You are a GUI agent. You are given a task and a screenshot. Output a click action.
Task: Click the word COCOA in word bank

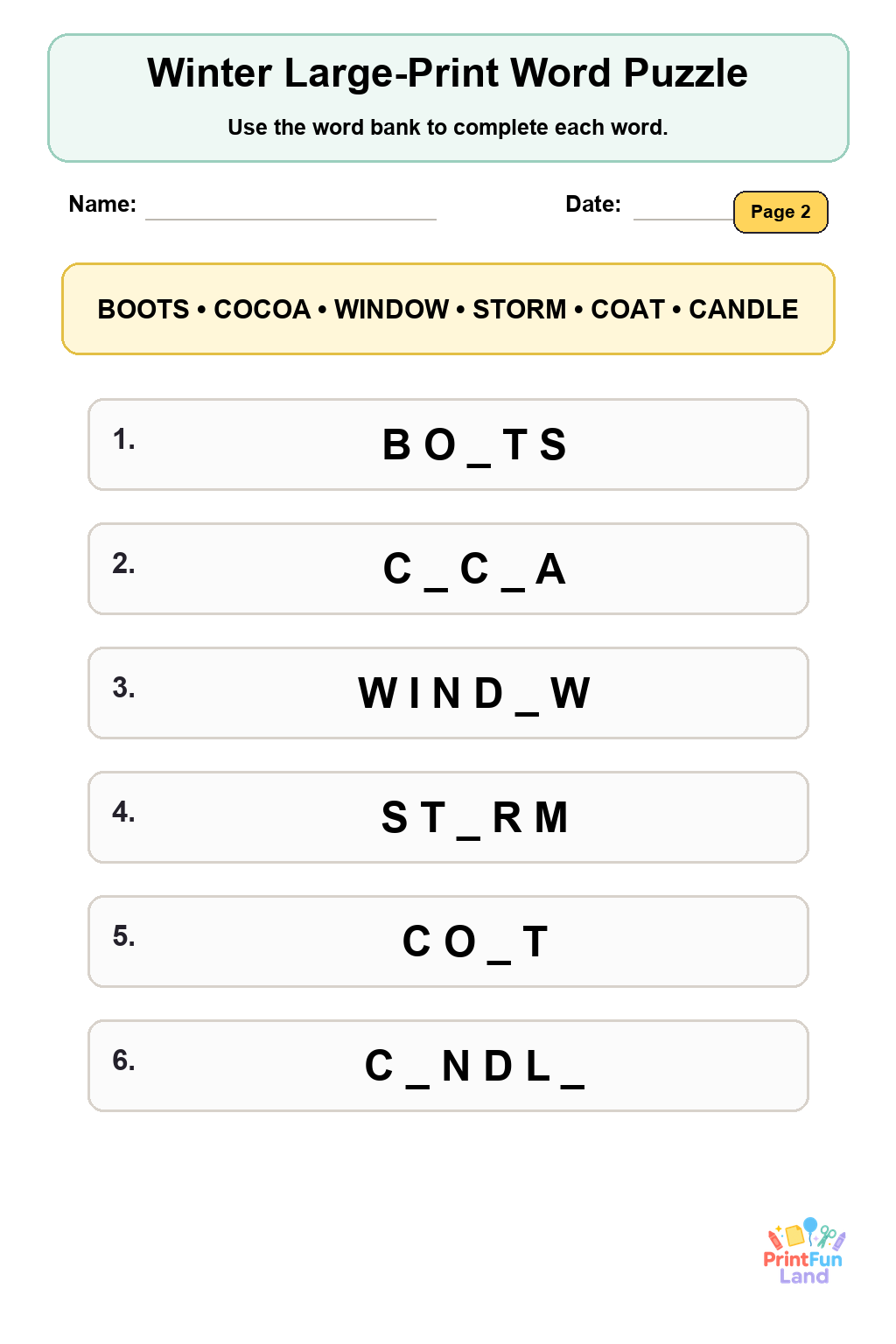(x=262, y=309)
